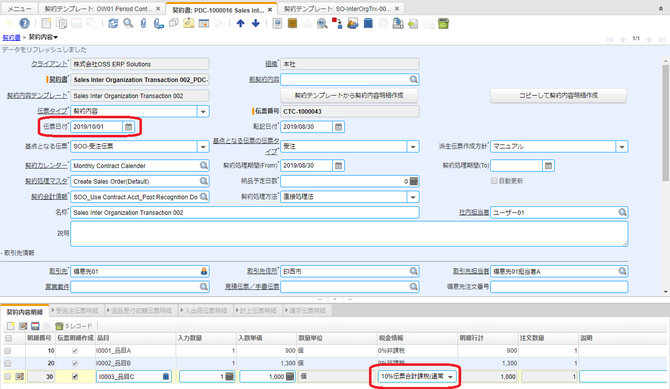Click search icon in 前契約内容 field
Viewport: 670px width, 389px height.
pyautogui.click(x=413, y=80)
